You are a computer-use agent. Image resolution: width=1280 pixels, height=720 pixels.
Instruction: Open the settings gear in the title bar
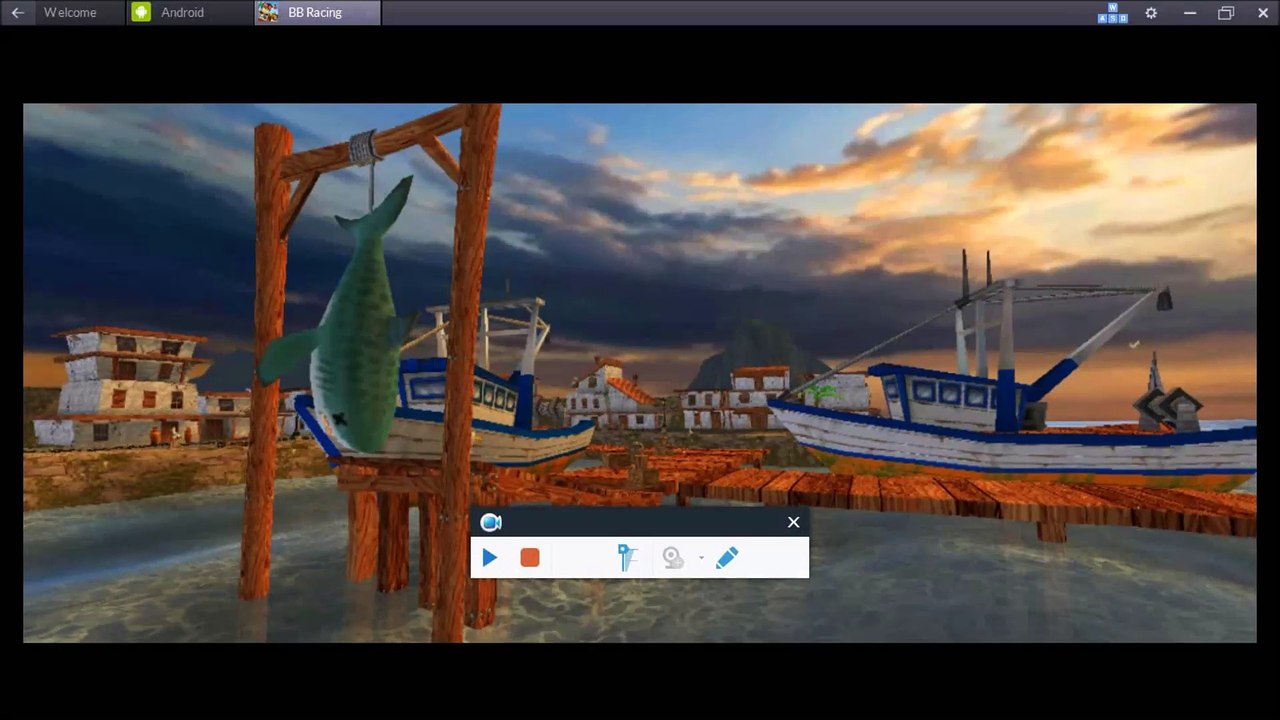click(x=1151, y=13)
